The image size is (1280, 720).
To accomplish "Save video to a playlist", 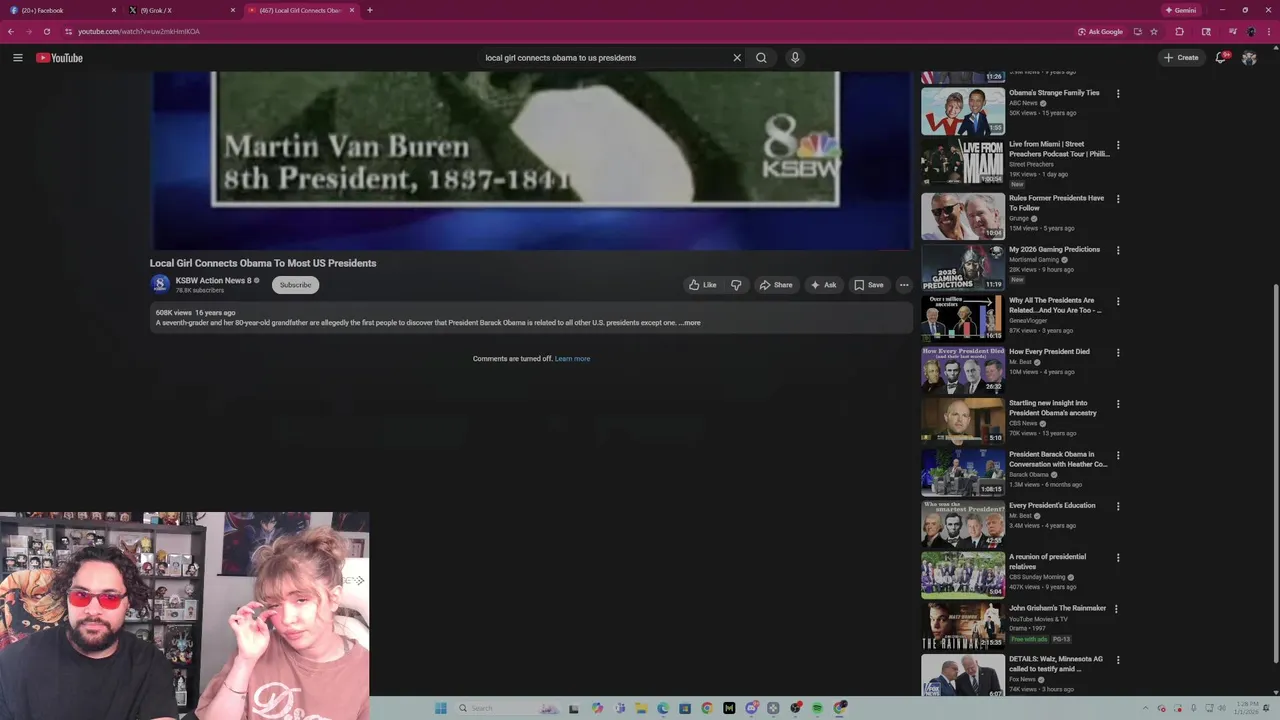I will pos(868,285).
